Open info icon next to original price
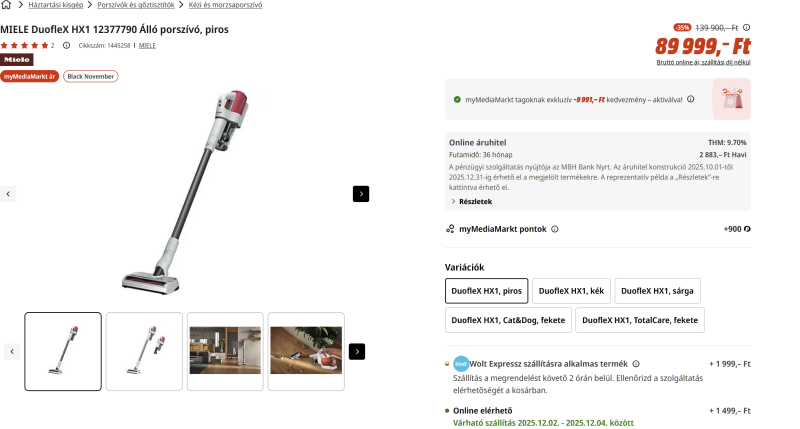 pos(746,27)
